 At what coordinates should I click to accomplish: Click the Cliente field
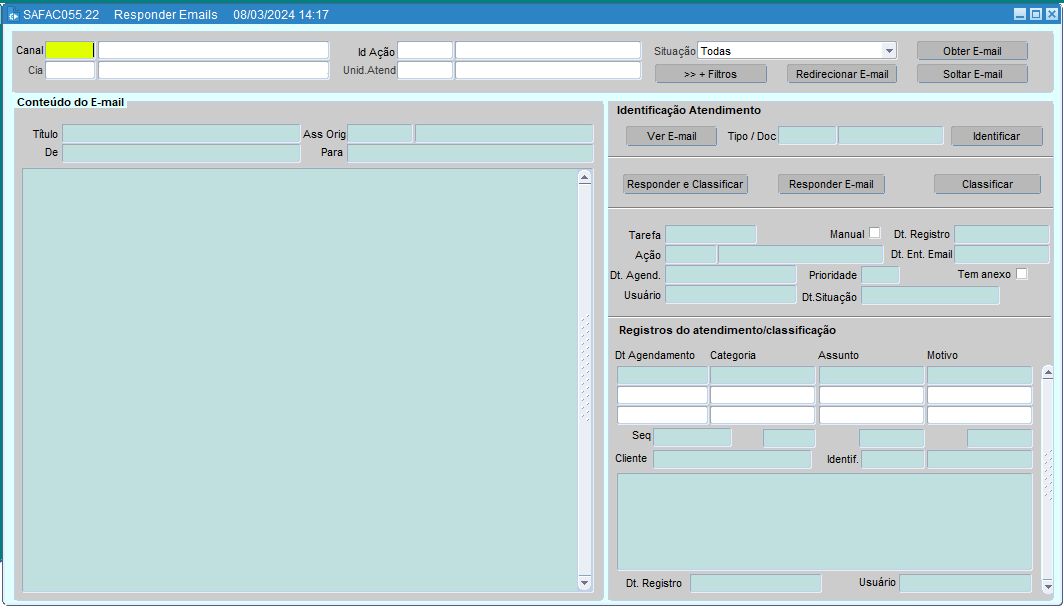(732, 459)
